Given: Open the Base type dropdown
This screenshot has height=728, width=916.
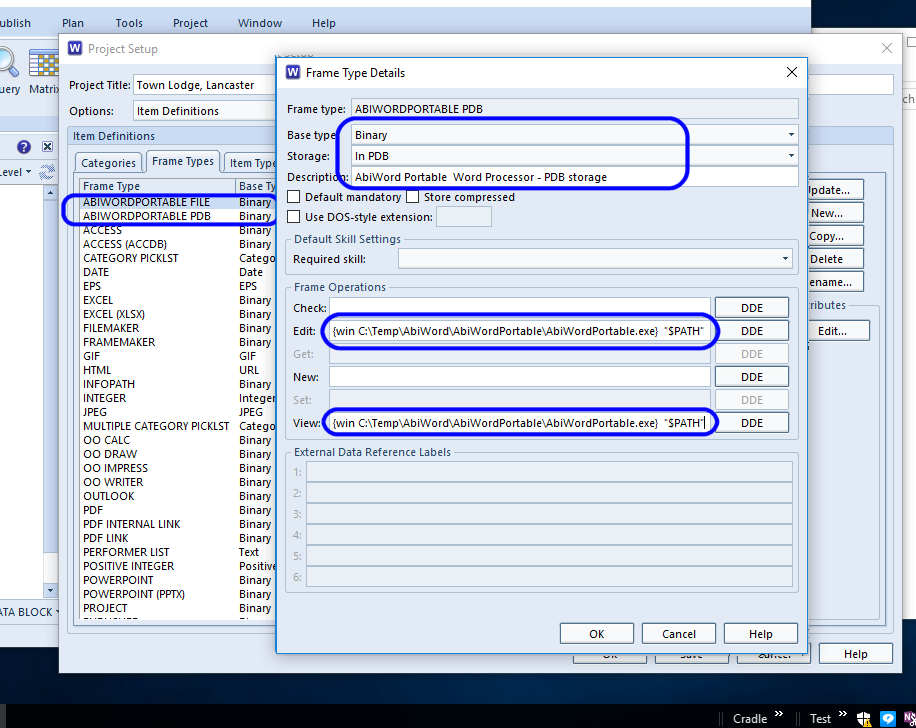Looking at the screenshot, I should coord(791,135).
